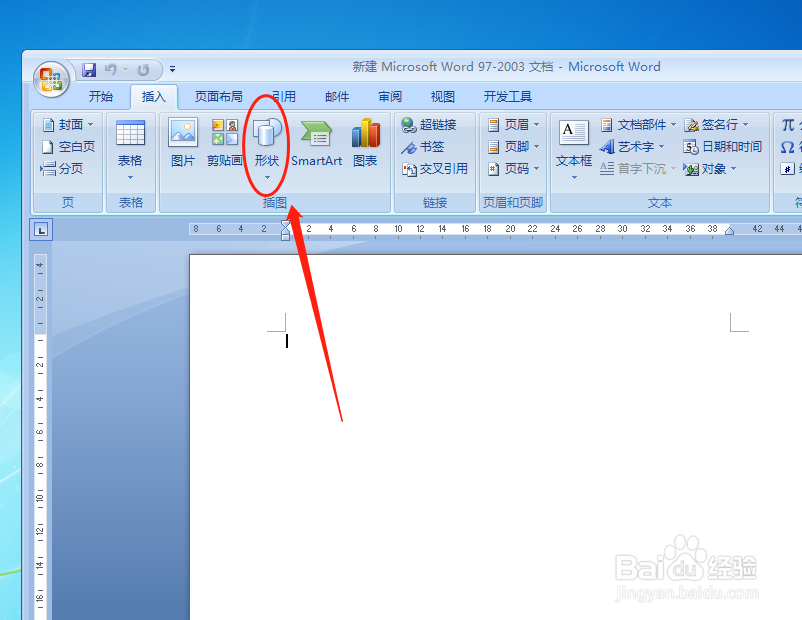Insert a 交叉引用 cross-reference

(x=435, y=168)
